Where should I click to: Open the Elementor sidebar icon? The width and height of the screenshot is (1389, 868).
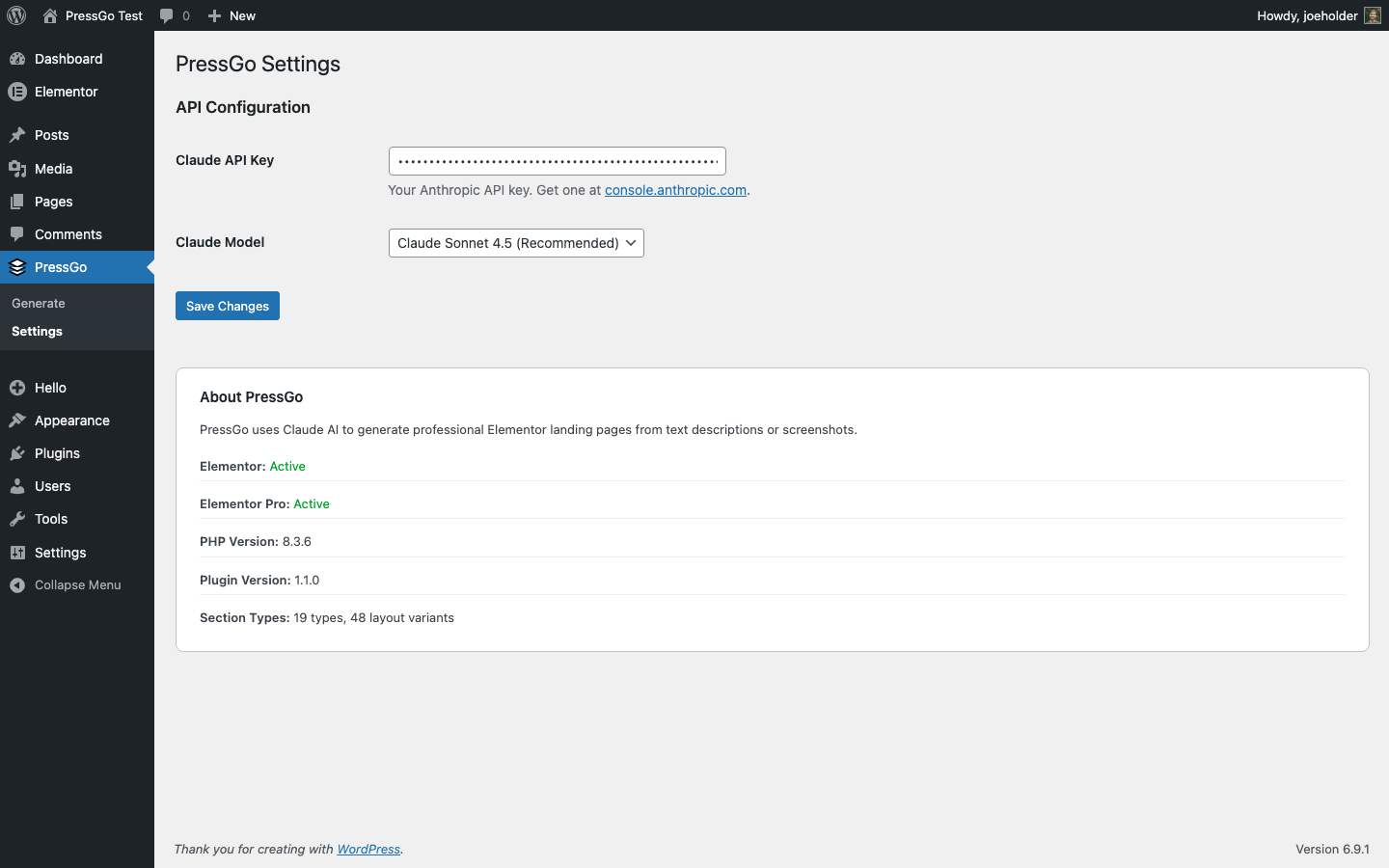tap(16, 92)
